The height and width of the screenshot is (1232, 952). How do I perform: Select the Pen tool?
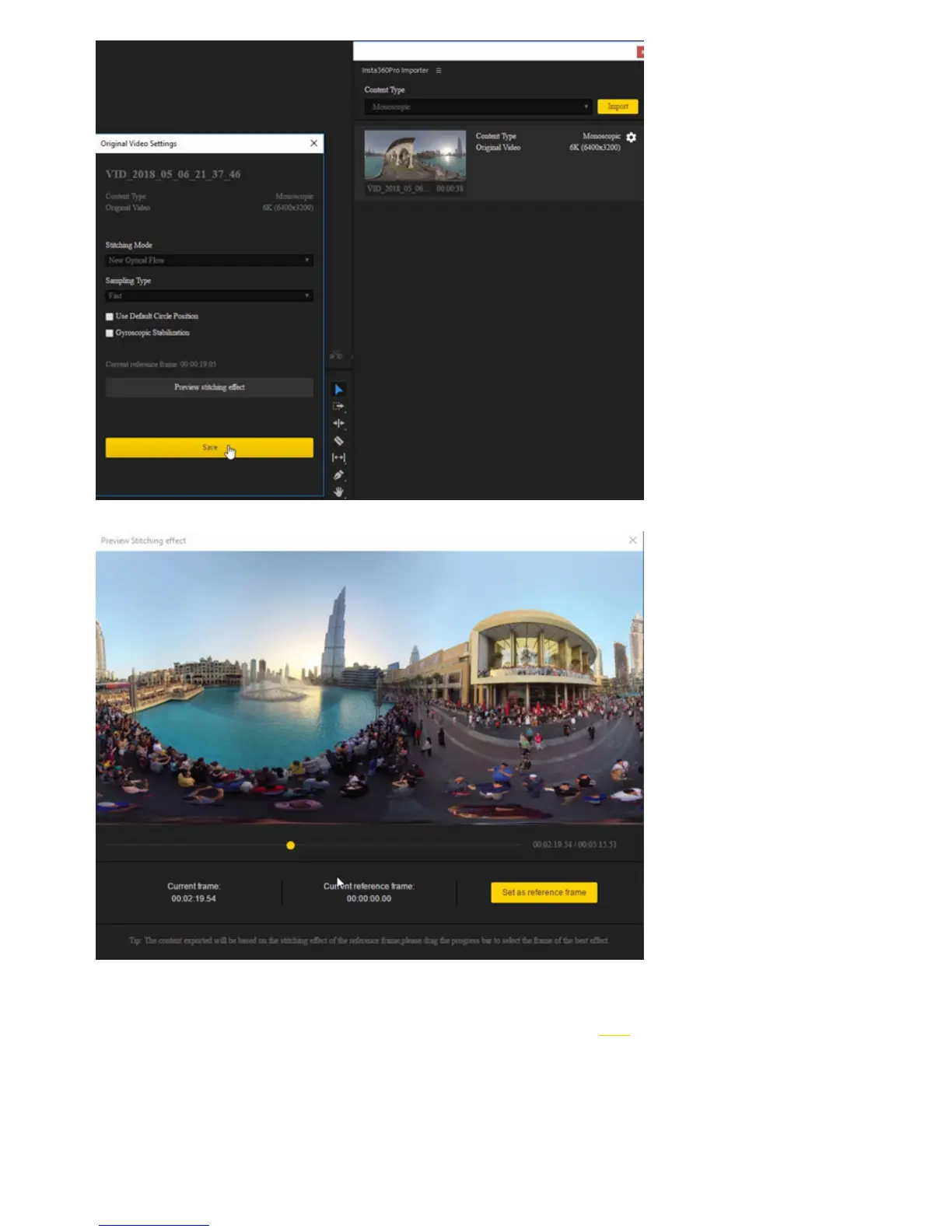(338, 474)
